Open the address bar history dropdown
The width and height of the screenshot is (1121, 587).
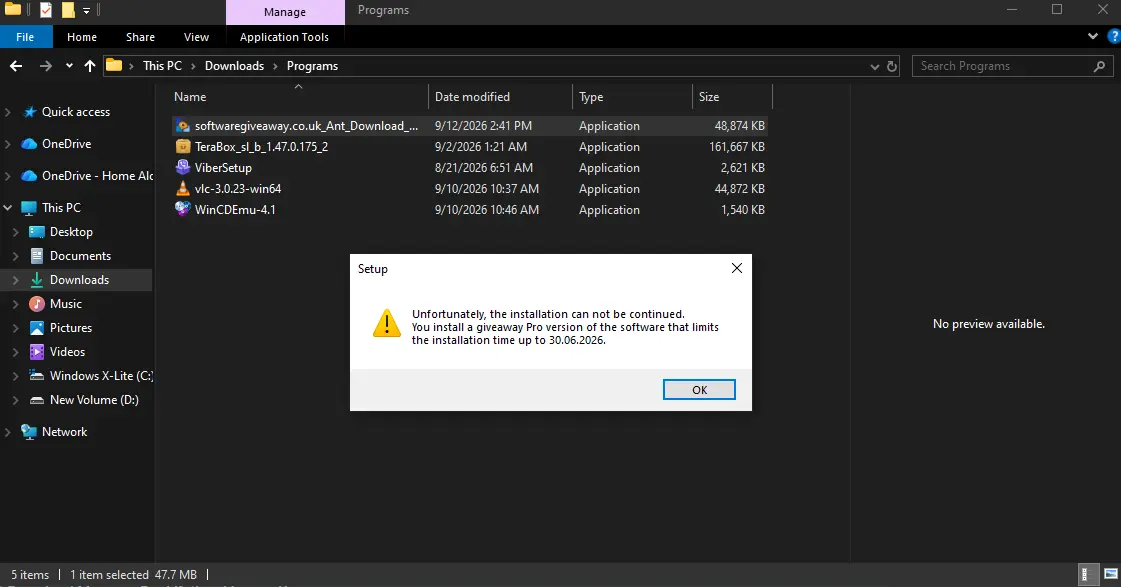point(874,66)
